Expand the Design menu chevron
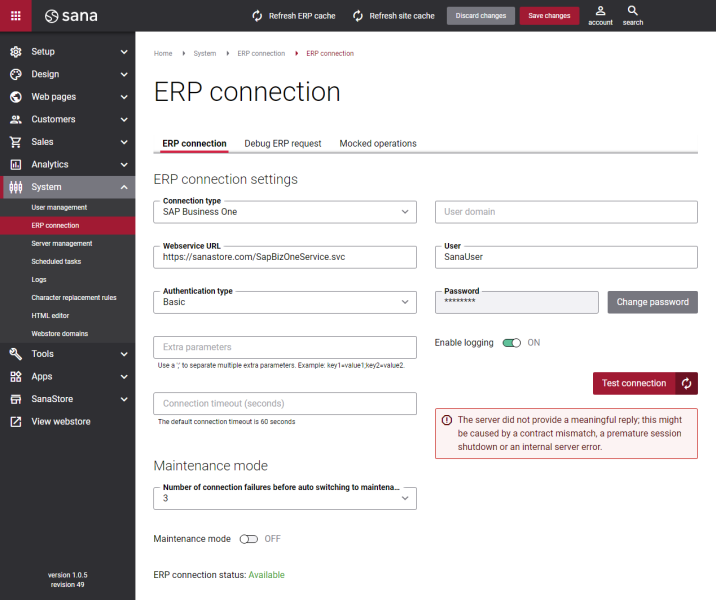This screenshot has height=600, width=716. [124, 74]
